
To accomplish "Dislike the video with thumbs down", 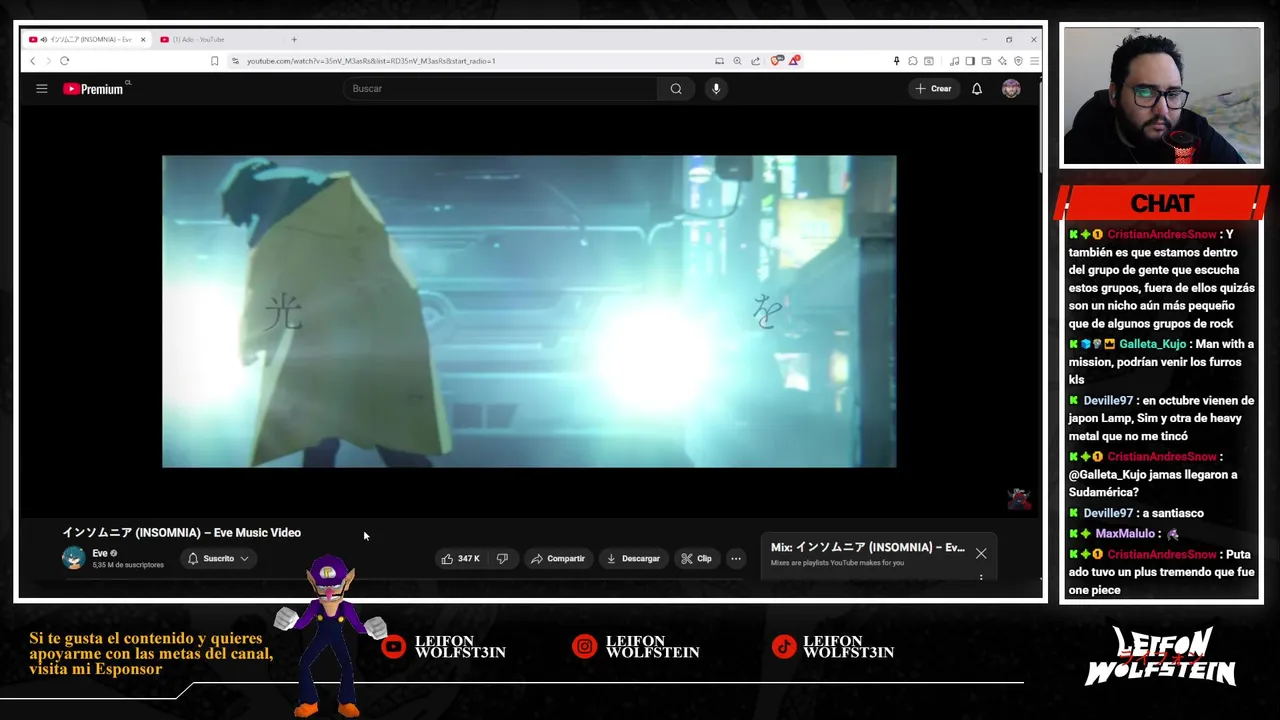I will (x=502, y=559).
